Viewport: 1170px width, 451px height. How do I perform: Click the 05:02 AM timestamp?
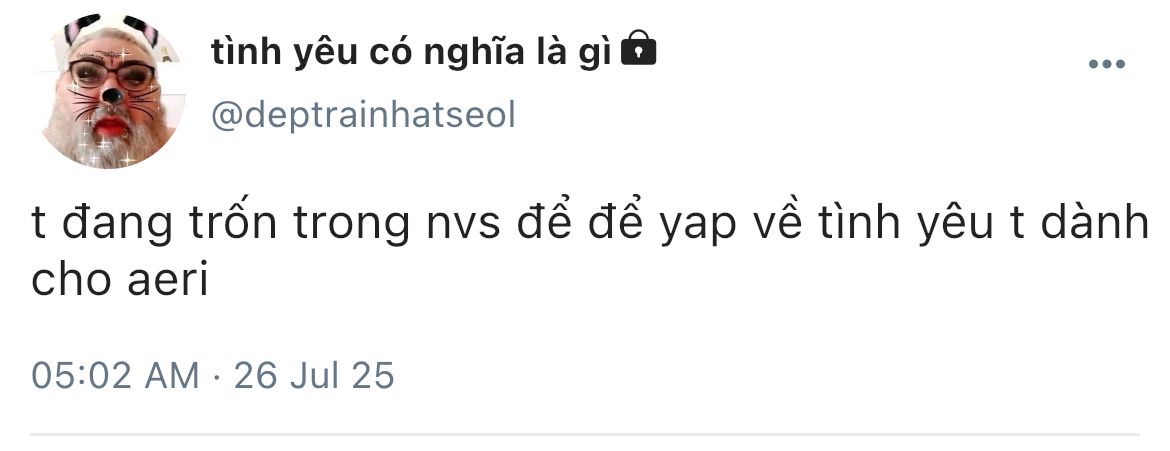point(116,375)
